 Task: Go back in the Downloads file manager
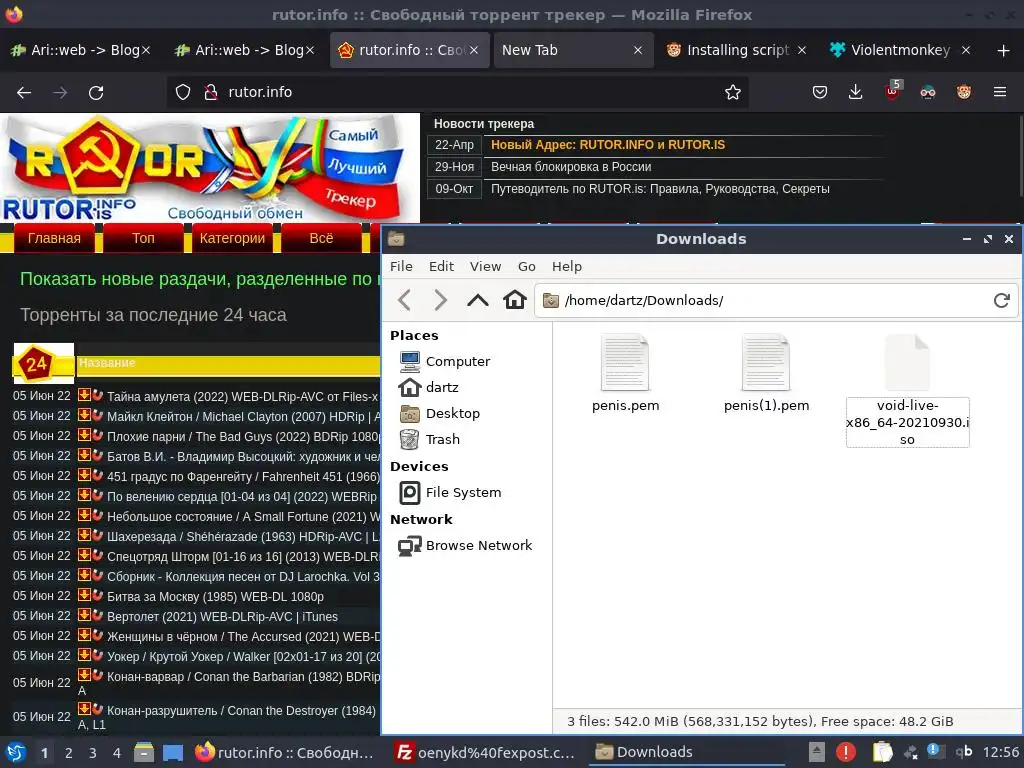point(404,300)
